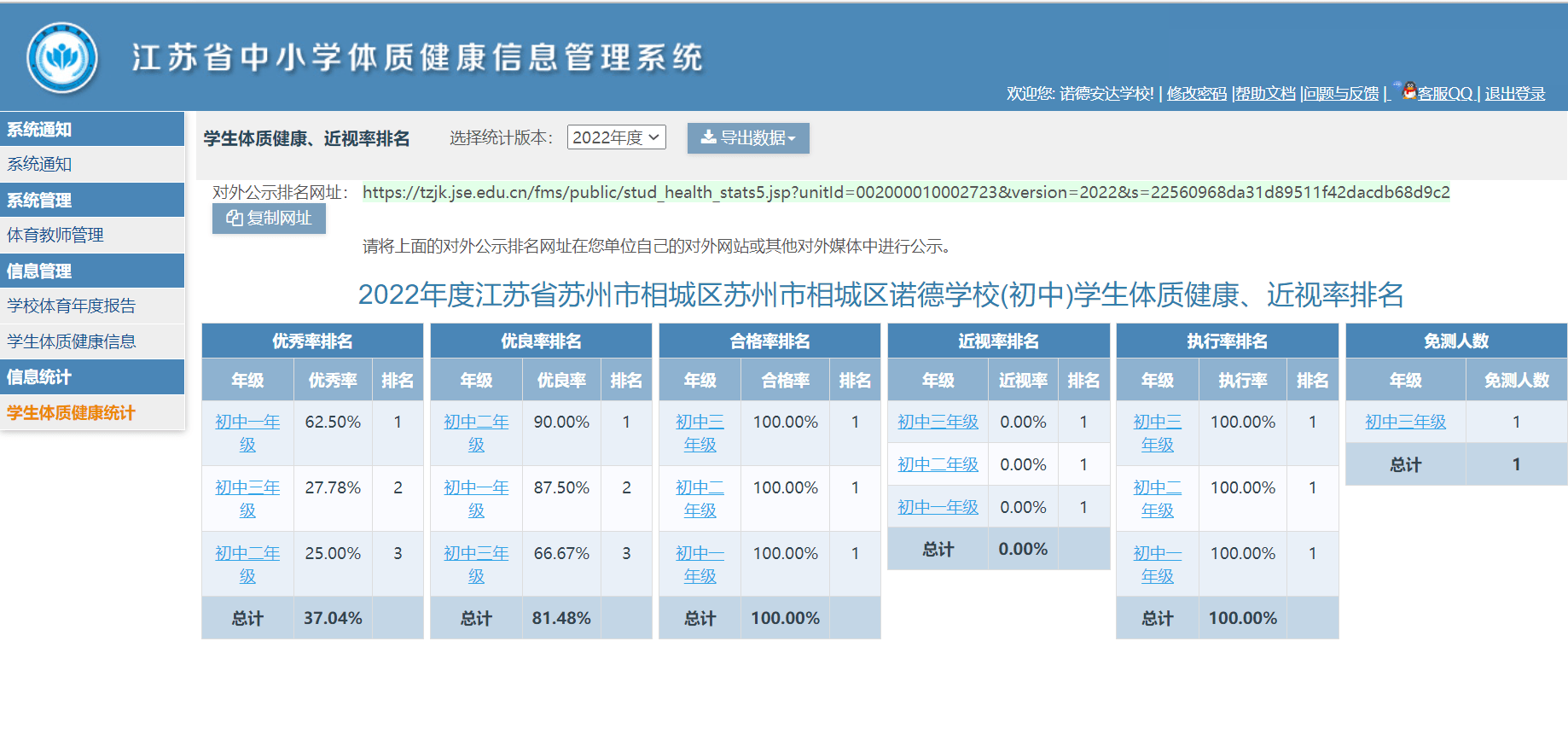
Task: Click the system logo emblem
Action: (x=62, y=58)
